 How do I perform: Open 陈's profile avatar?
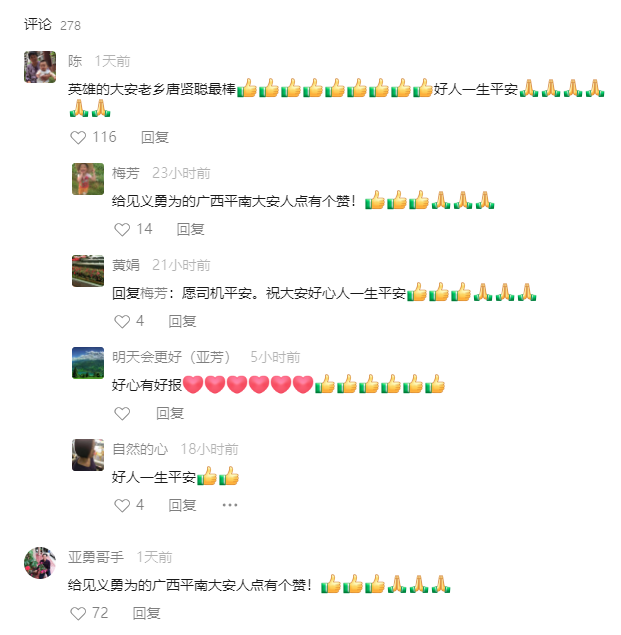[40, 67]
